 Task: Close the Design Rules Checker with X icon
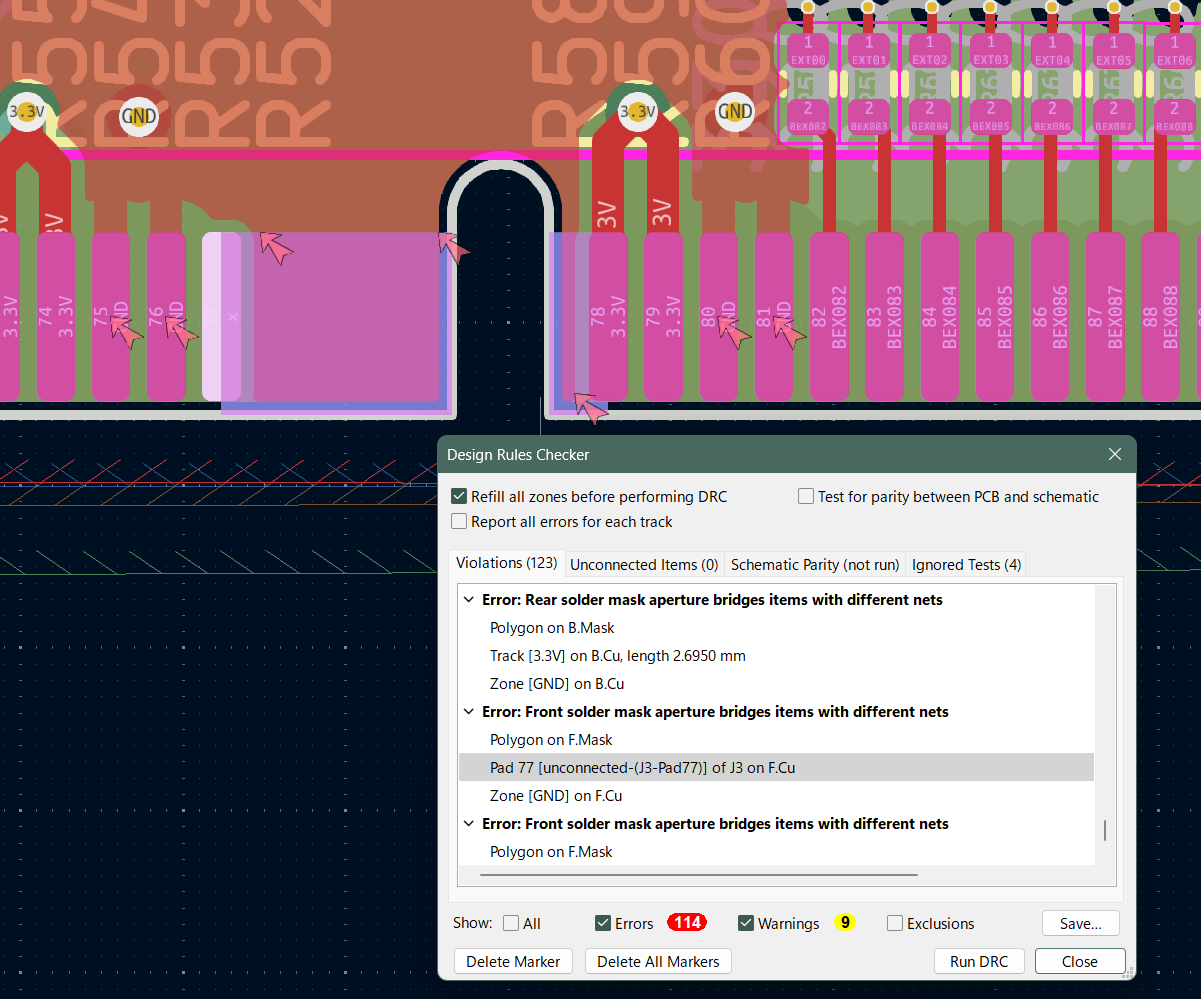coord(1115,455)
